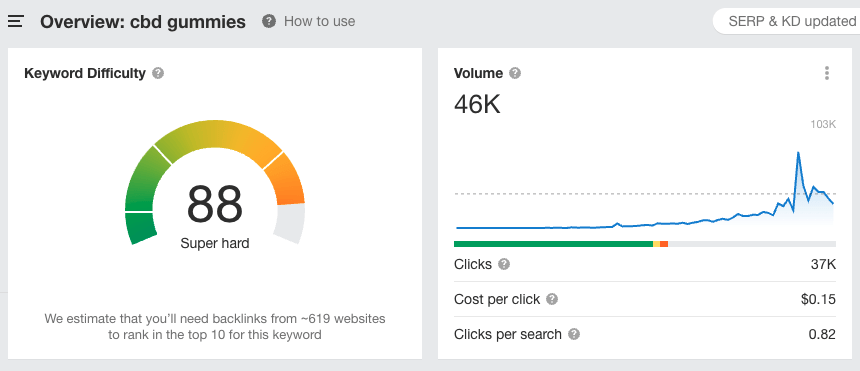
Task: Click the 46K volume value
Action: (x=477, y=104)
